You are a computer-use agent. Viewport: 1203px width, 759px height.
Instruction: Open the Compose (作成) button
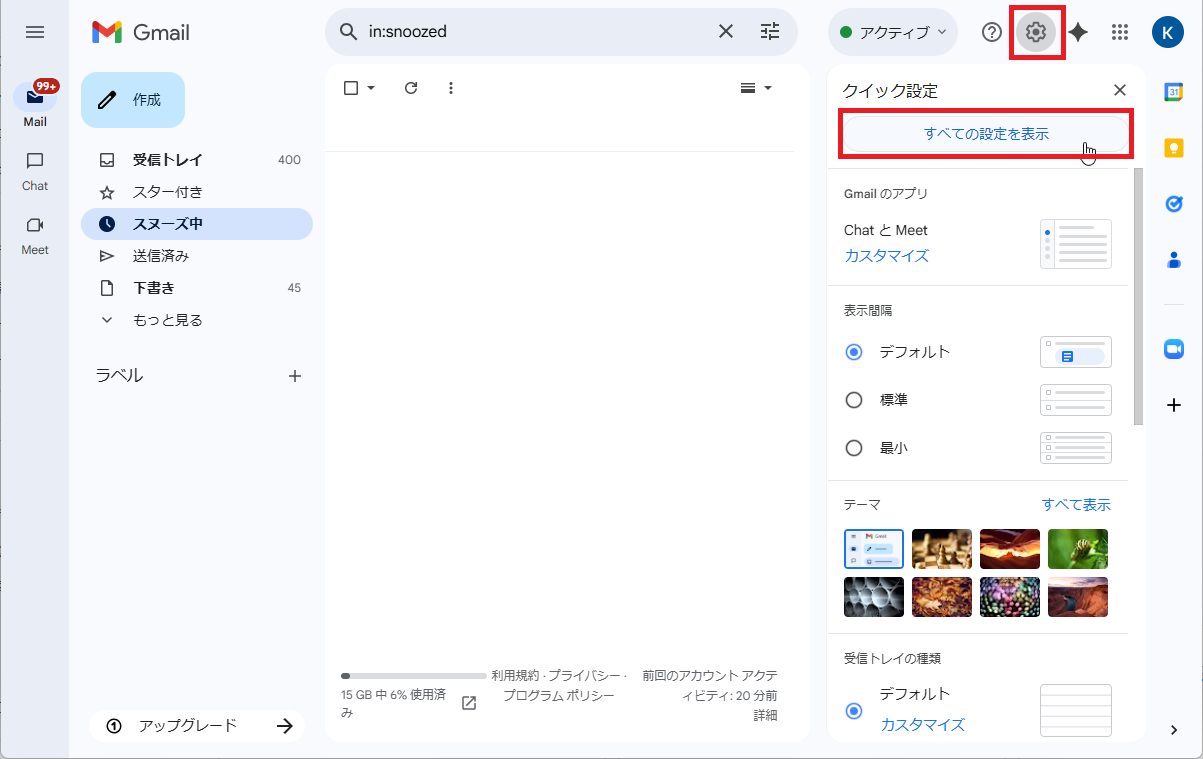coord(132,99)
